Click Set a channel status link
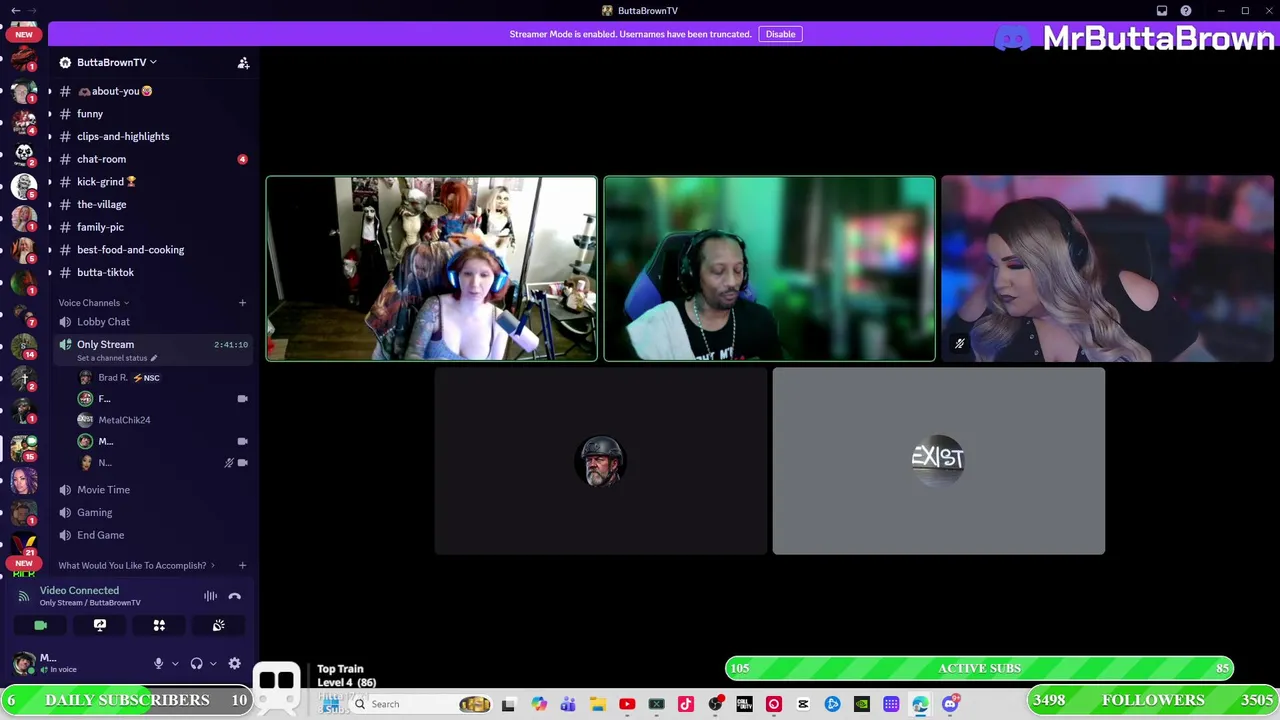1280x720 pixels. (117, 358)
